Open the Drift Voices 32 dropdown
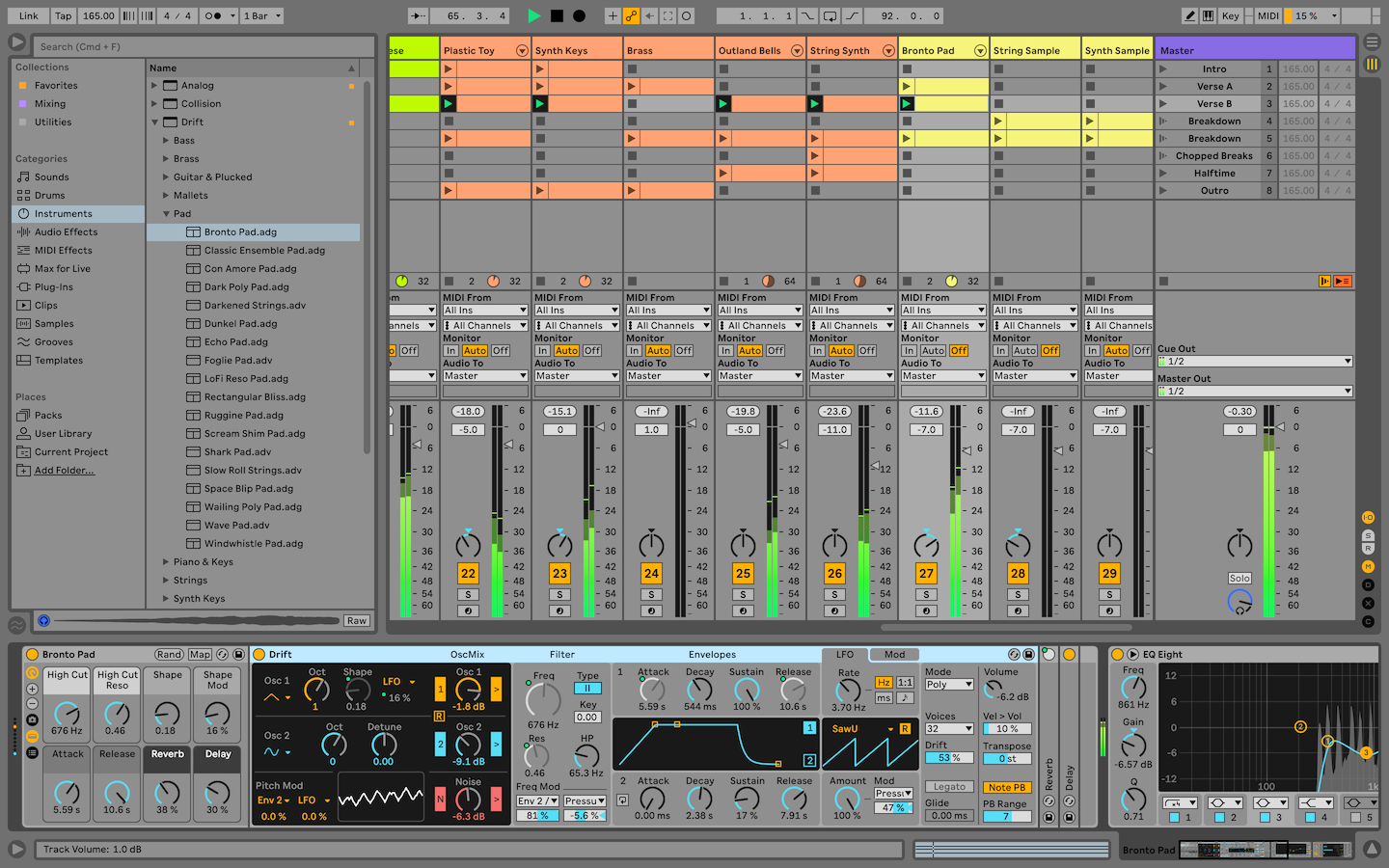 pos(949,729)
